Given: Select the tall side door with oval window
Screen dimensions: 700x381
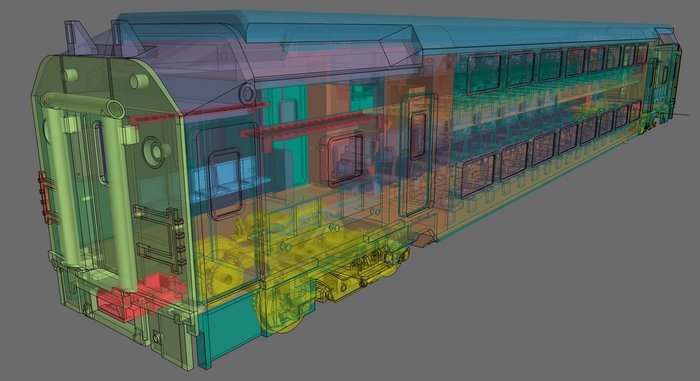Looking at the screenshot, I should (x=418, y=154).
